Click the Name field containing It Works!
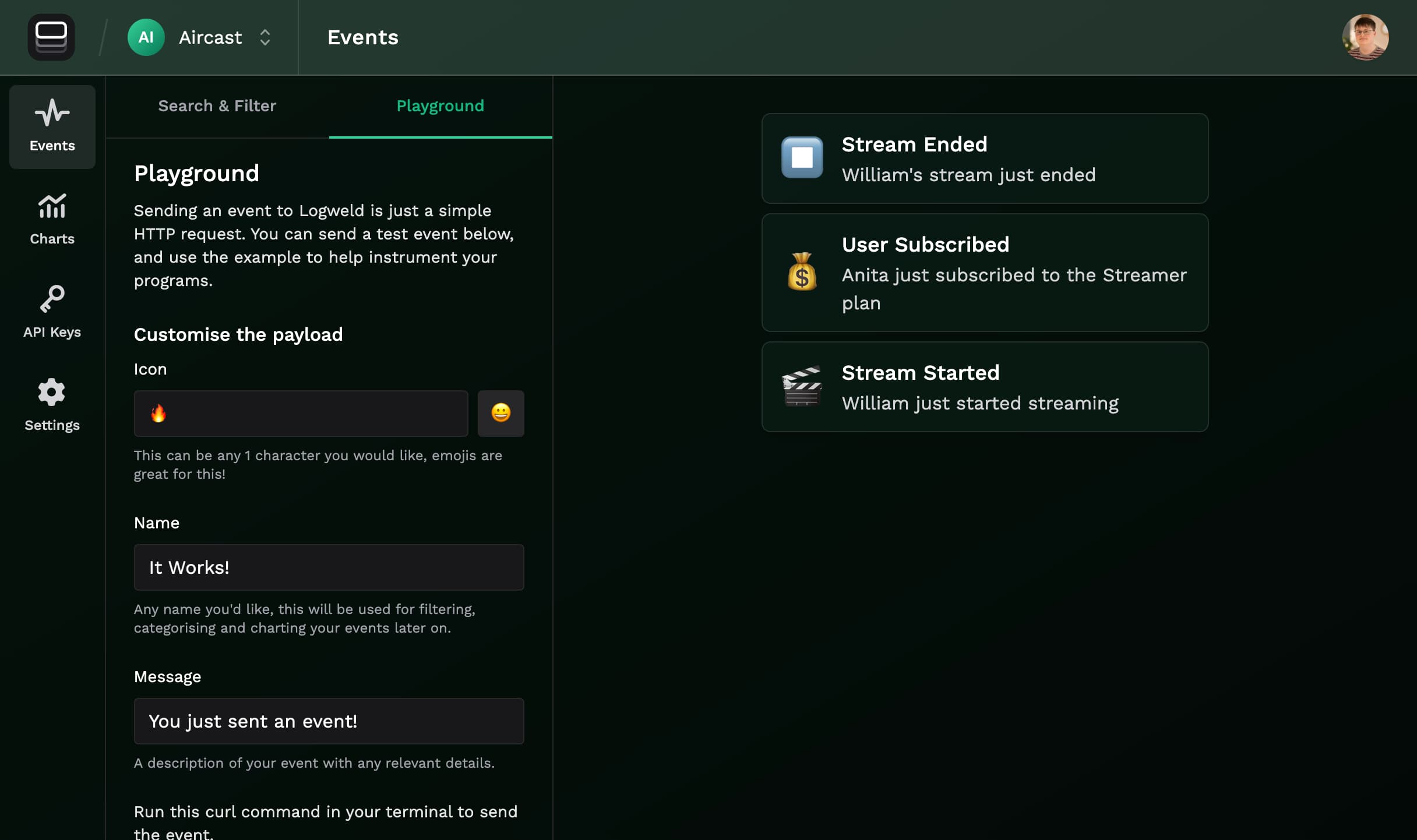This screenshot has width=1417, height=840. pyautogui.click(x=329, y=567)
